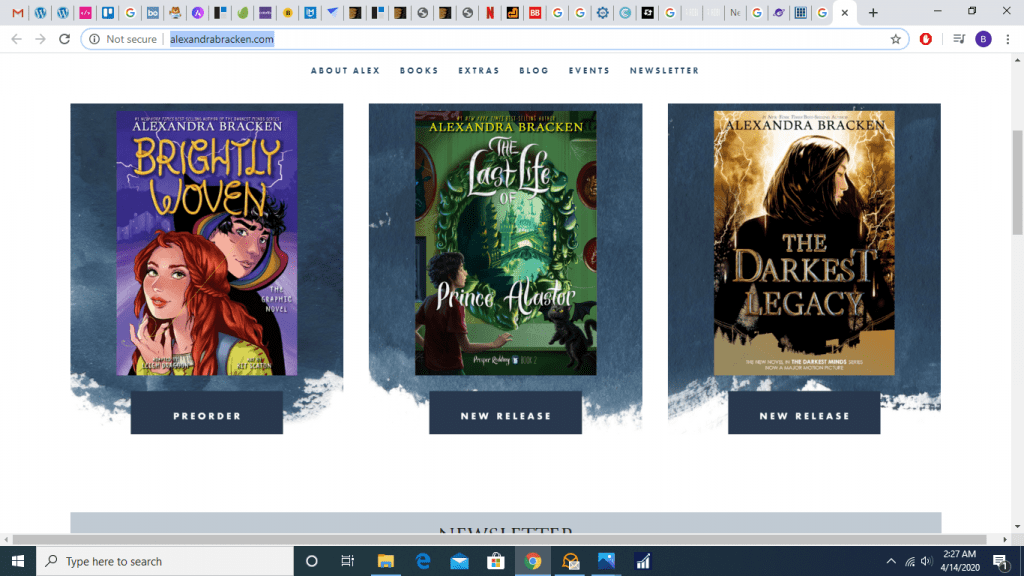Open the taskbar clock and date
Viewport: 1024px width, 576px height.
point(960,561)
